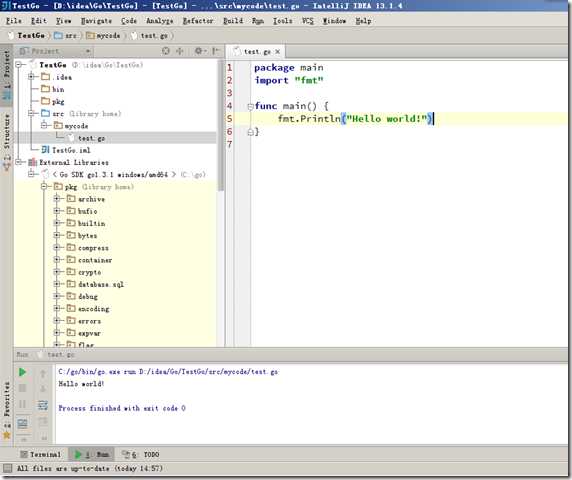Open the Help menu

[363, 21]
